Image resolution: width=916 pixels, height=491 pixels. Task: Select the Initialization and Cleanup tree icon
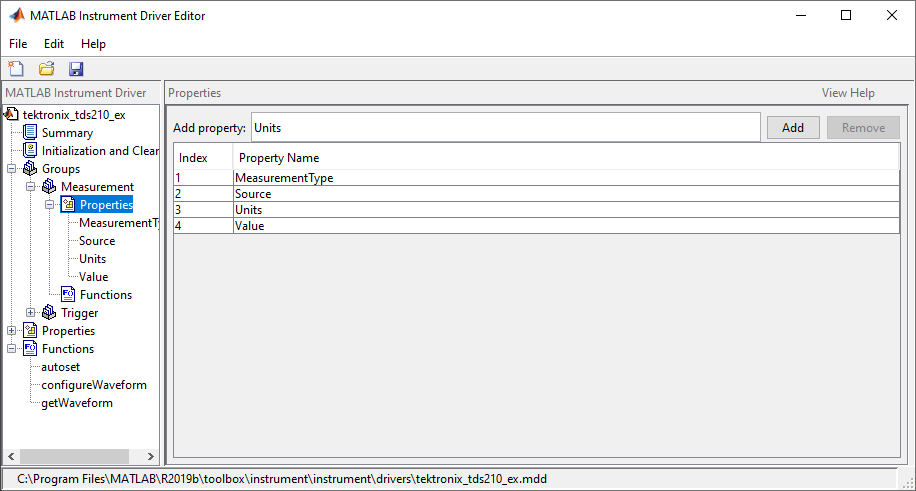[30, 151]
